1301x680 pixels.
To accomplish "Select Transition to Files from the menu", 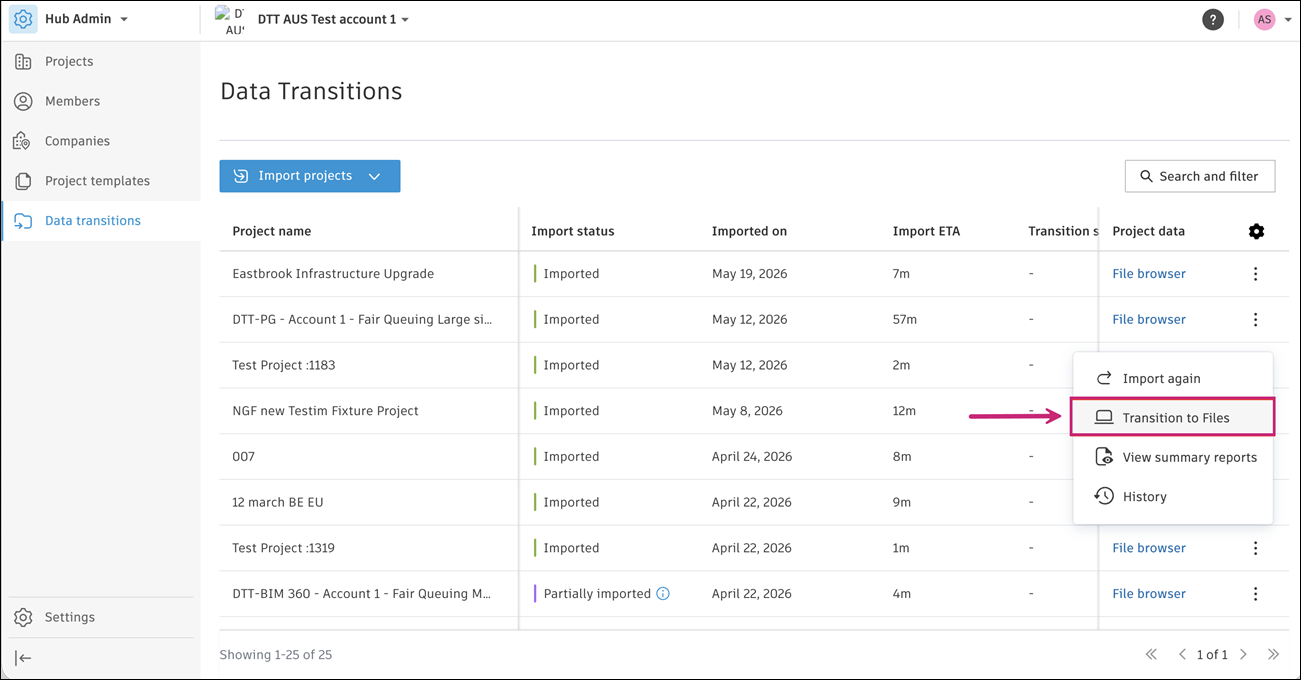I will coord(1172,418).
